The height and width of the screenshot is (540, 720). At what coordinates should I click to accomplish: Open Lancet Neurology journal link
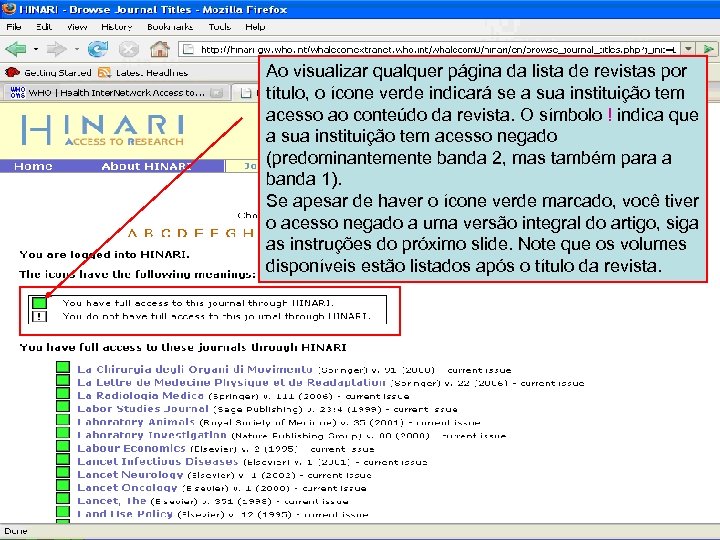[130, 475]
